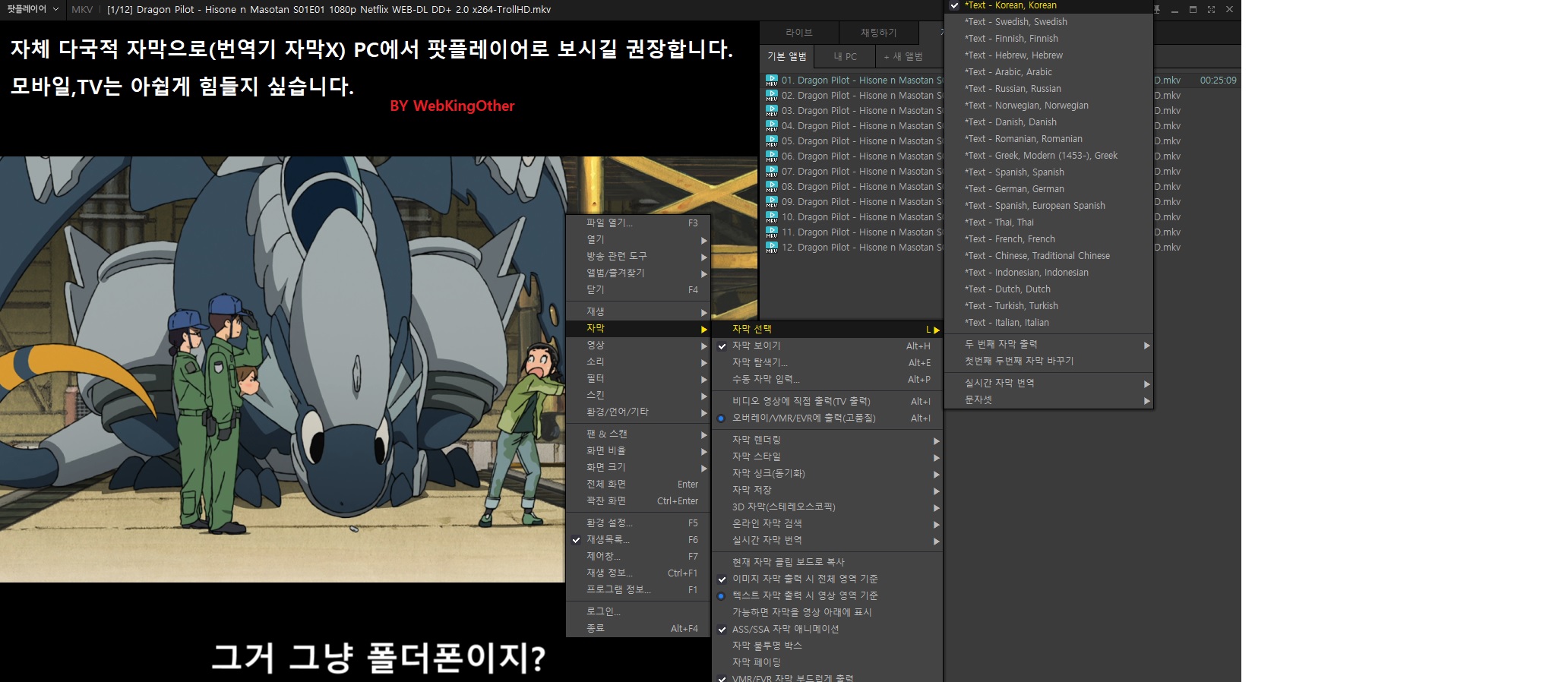
Task: Select 기본 앨범 playlist tab
Action: 786,56
